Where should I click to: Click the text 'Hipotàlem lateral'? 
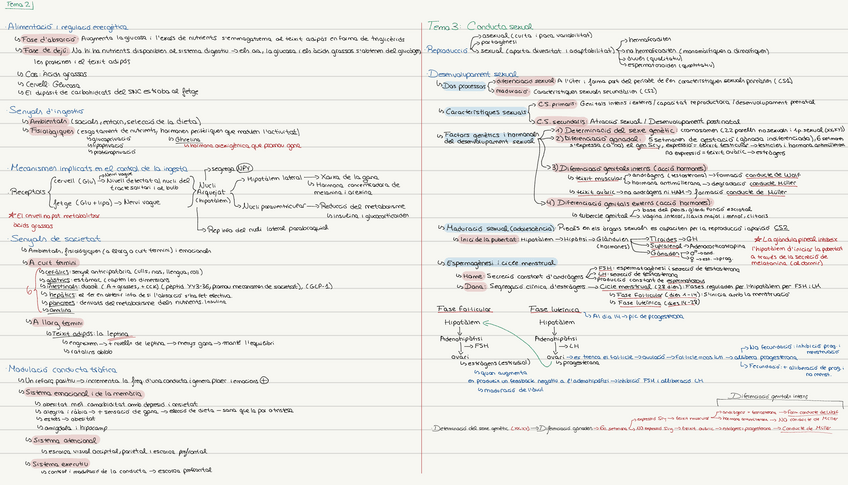pos(274,178)
